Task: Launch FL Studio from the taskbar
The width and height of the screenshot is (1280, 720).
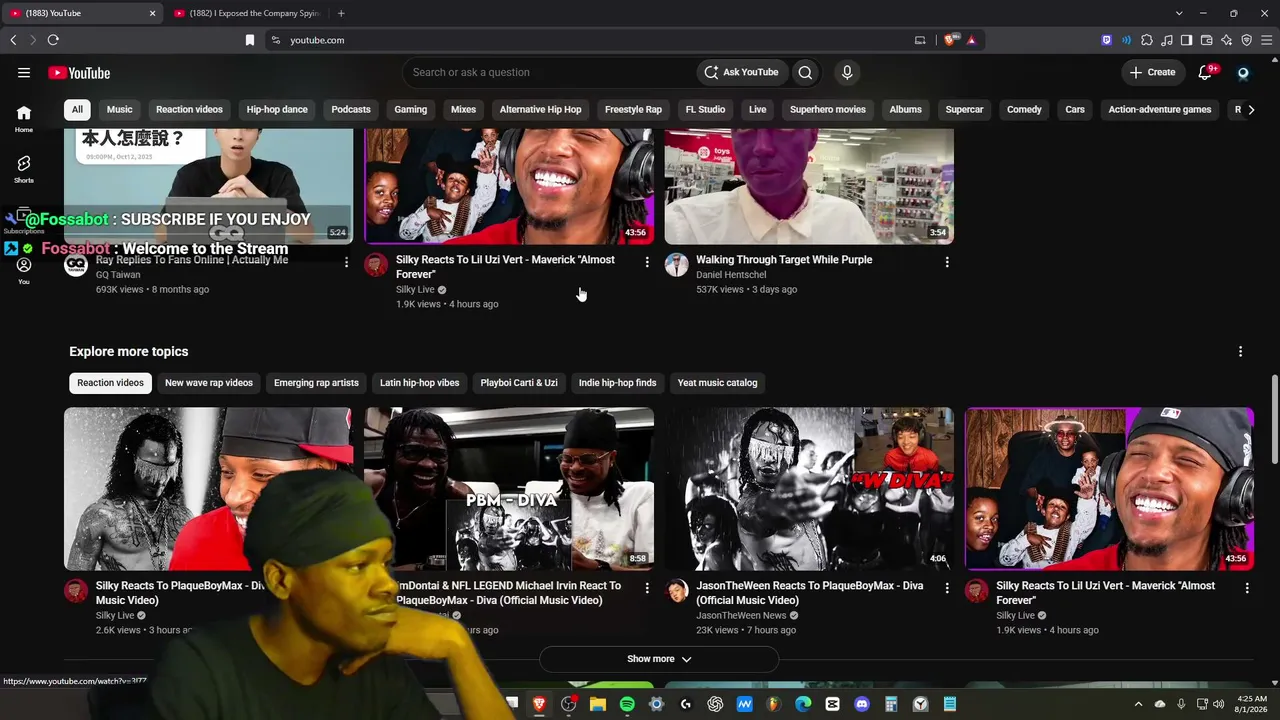Action: pyautogui.click(x=773, y=704)
